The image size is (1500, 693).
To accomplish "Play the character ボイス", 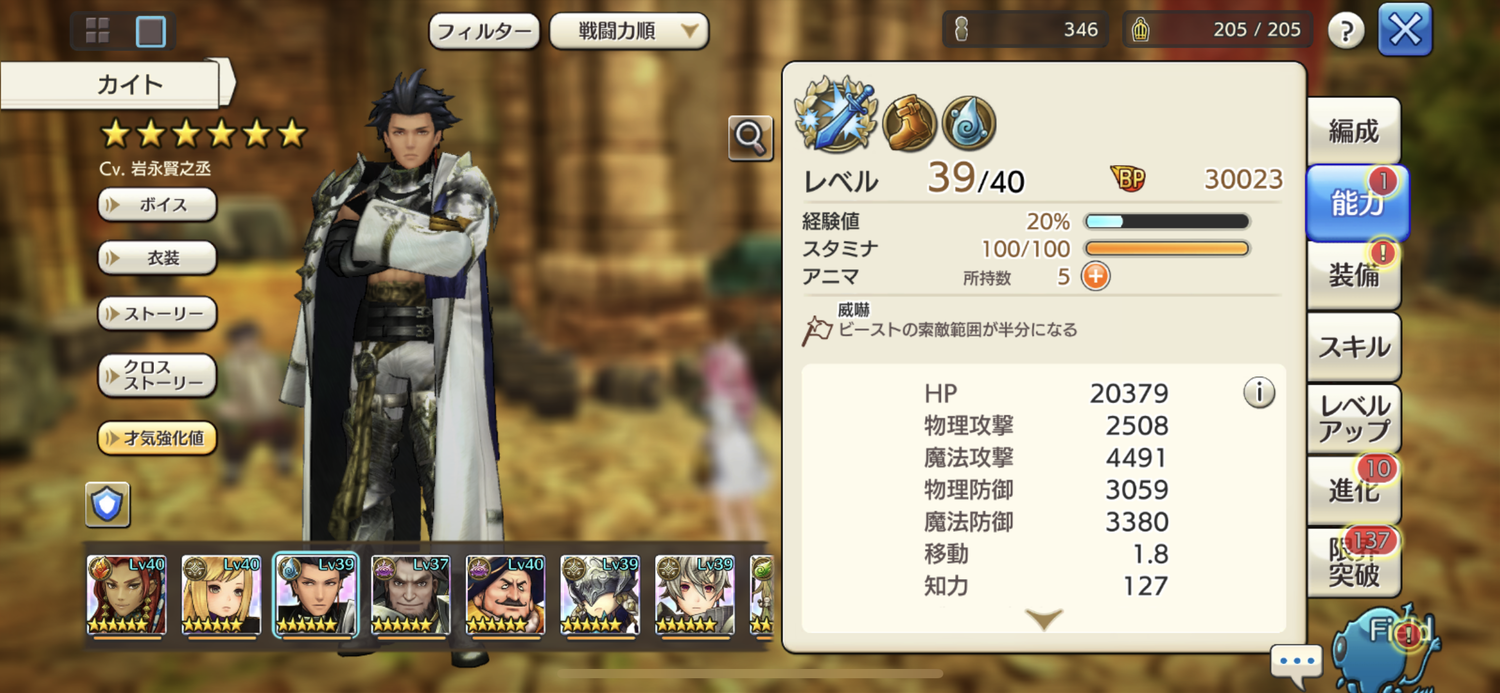I will point(157,205).
